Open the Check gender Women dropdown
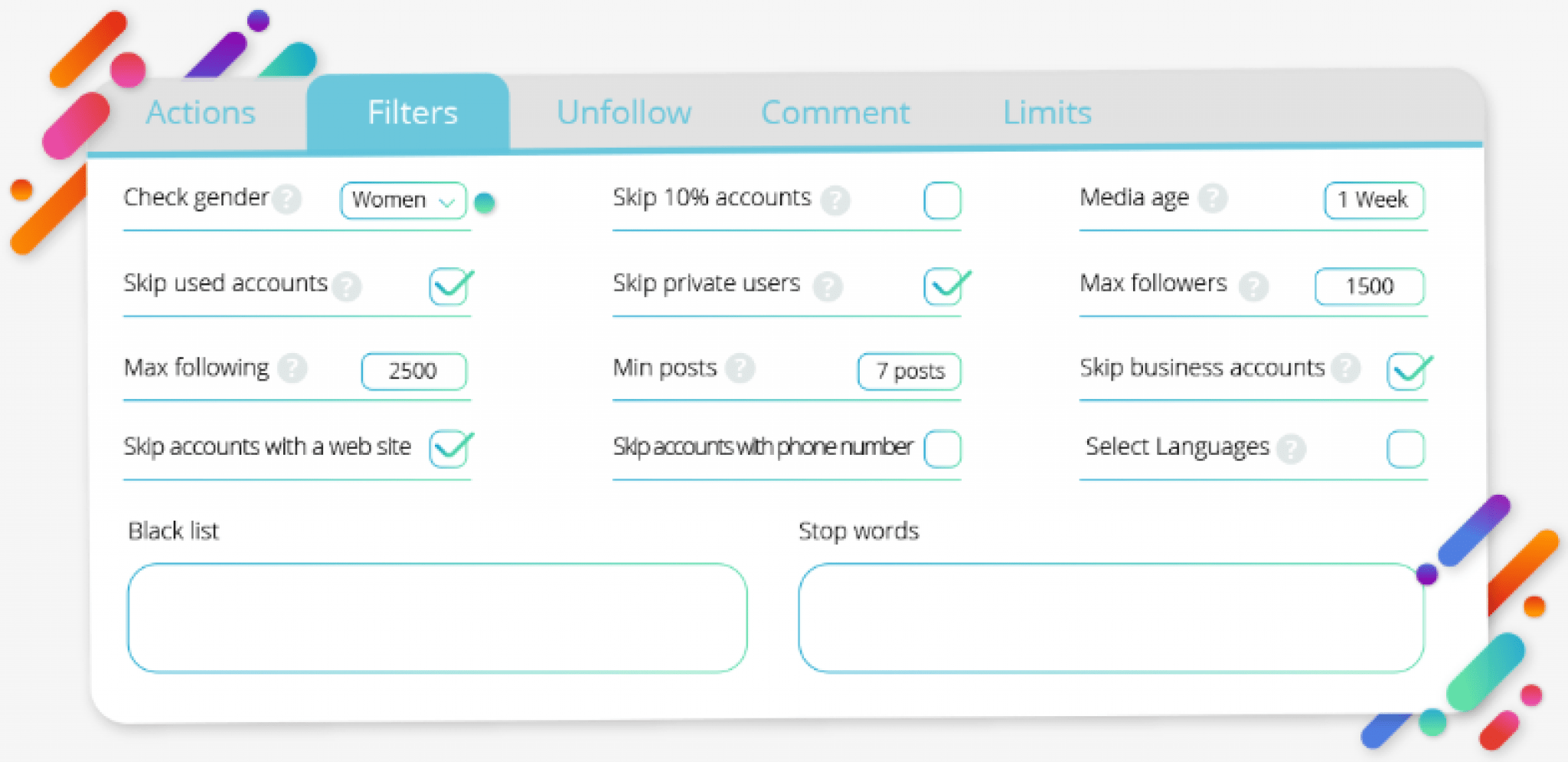 click(x=403, y=201)
